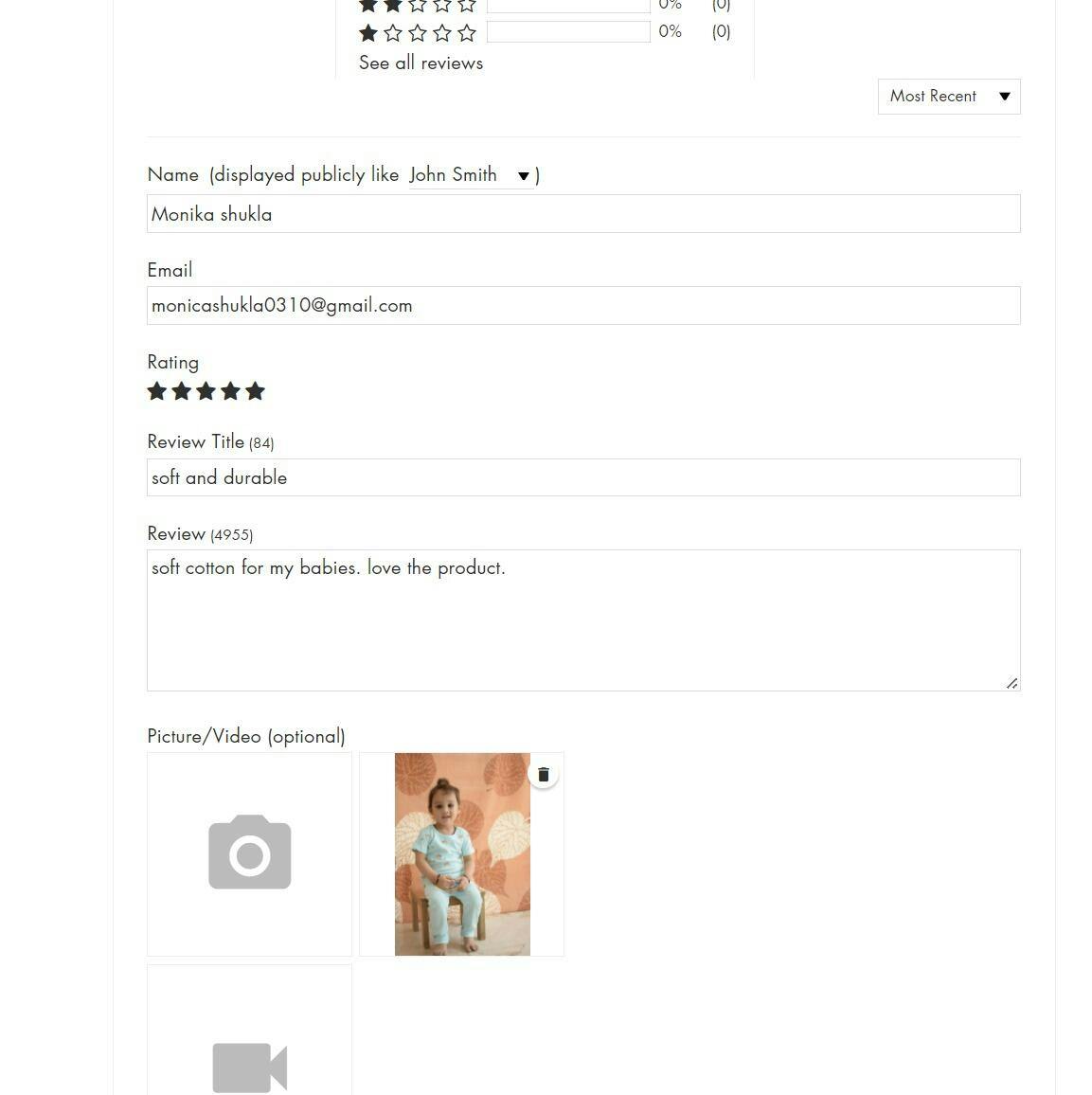Set rating to one star
The image size is (1092, 1095).
157,391
